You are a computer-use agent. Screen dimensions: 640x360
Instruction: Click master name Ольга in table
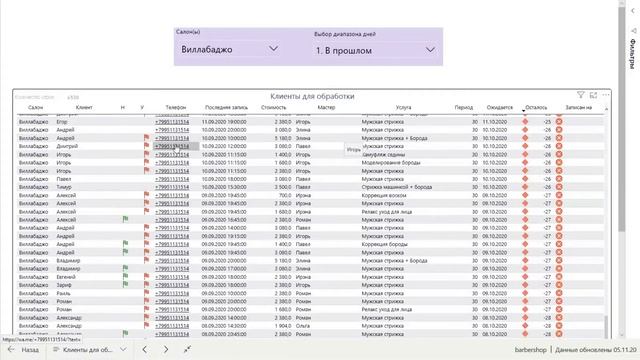point(303,326)
